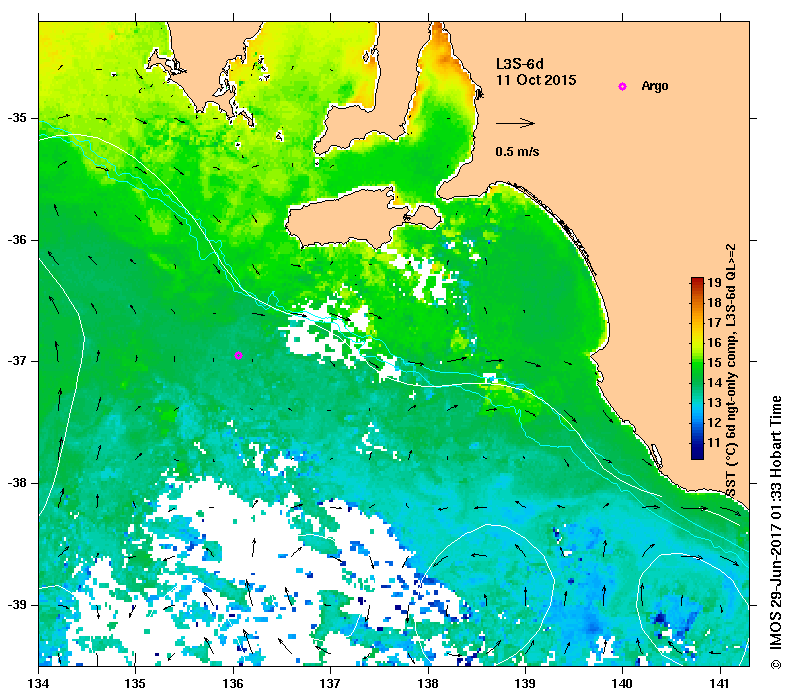
Task: Click the '134' longitude axis label
Action: 39,684
